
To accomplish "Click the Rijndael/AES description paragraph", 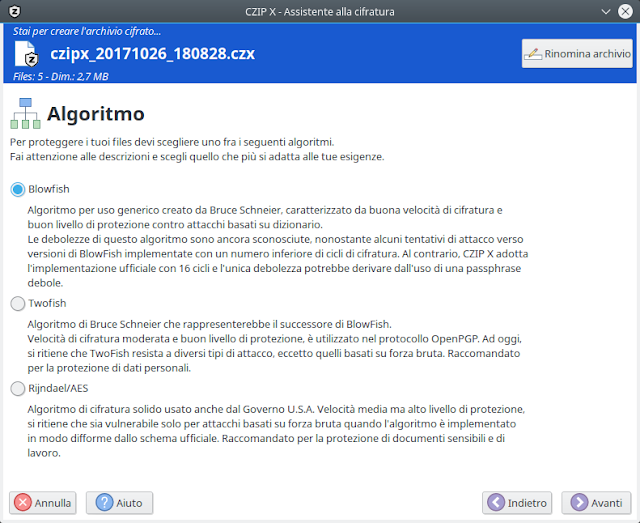I will tap(276, 431).
